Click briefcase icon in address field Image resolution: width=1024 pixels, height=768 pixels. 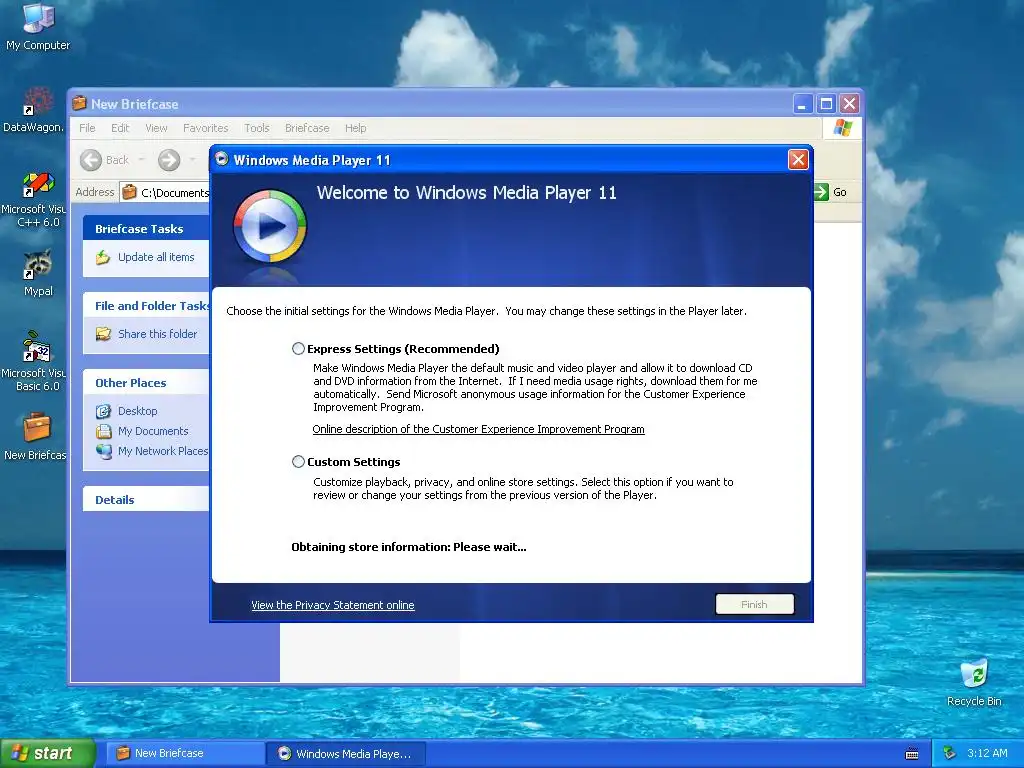129,192
